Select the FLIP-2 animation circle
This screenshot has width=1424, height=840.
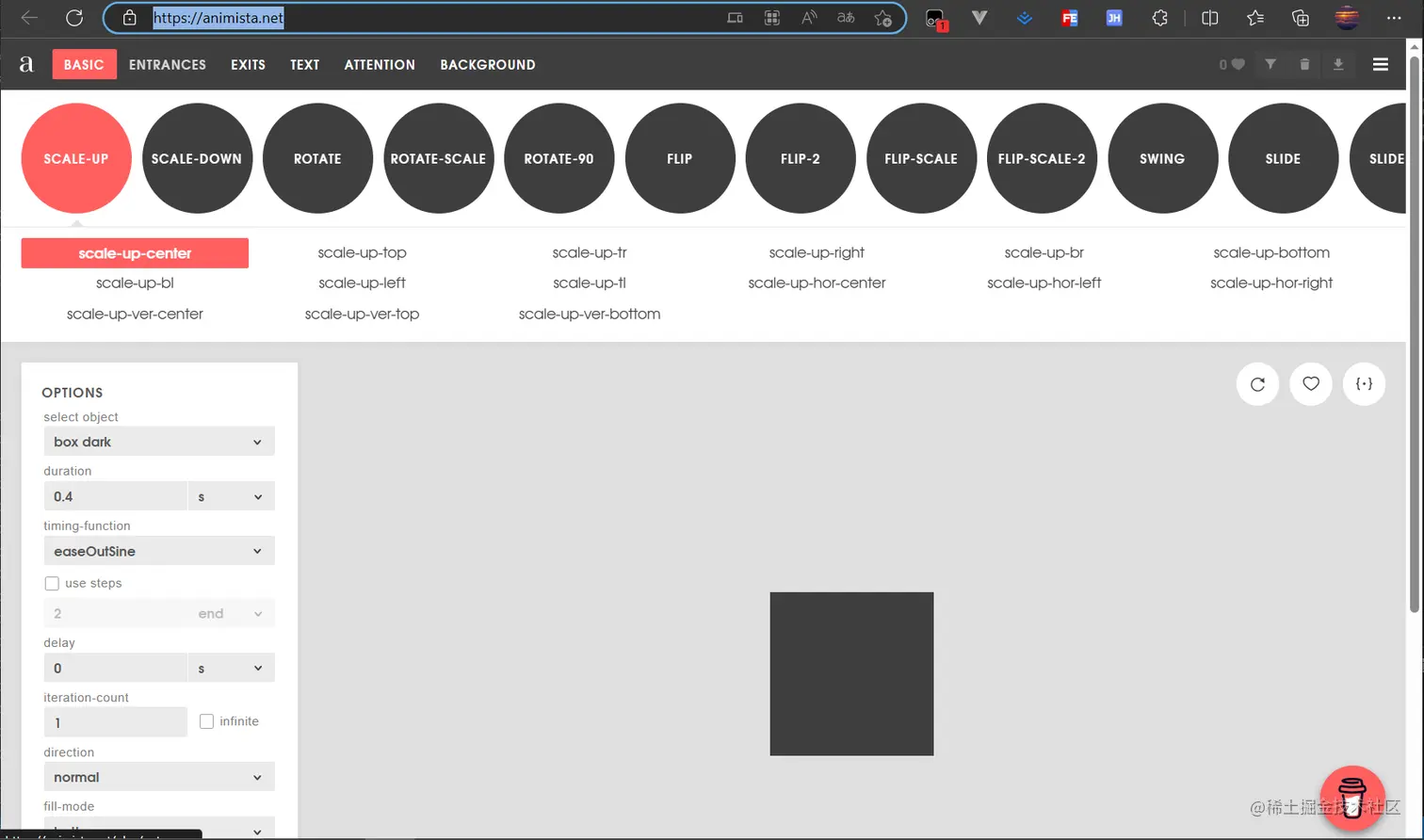(x=801, y=158)
